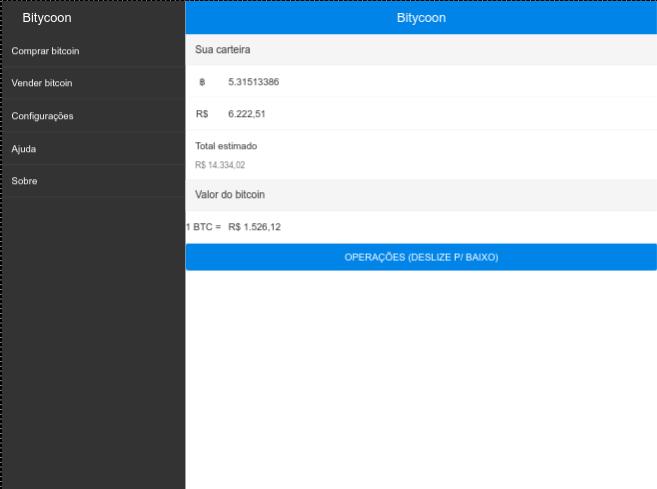
Task: Click the reais balance 6.222,51
Action: coord(246,115)
